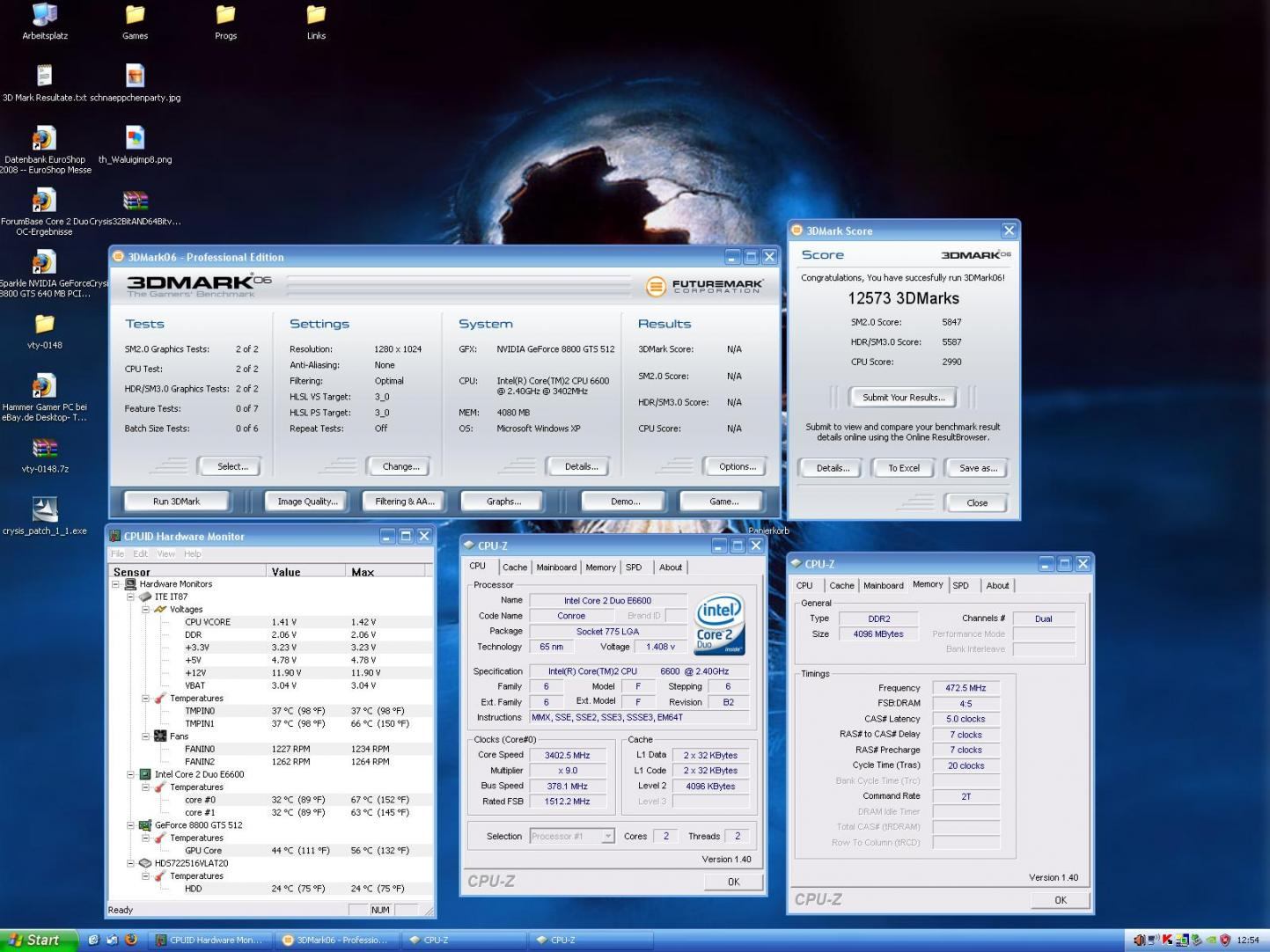Collapse Fans tree node
The image size is (1270, 952).
(146, 736)
